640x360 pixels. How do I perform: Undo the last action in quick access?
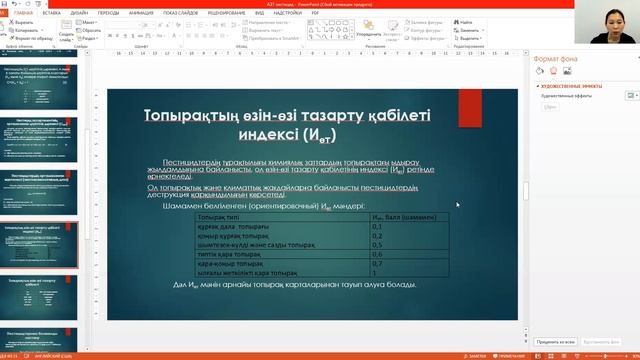[14, 4]
